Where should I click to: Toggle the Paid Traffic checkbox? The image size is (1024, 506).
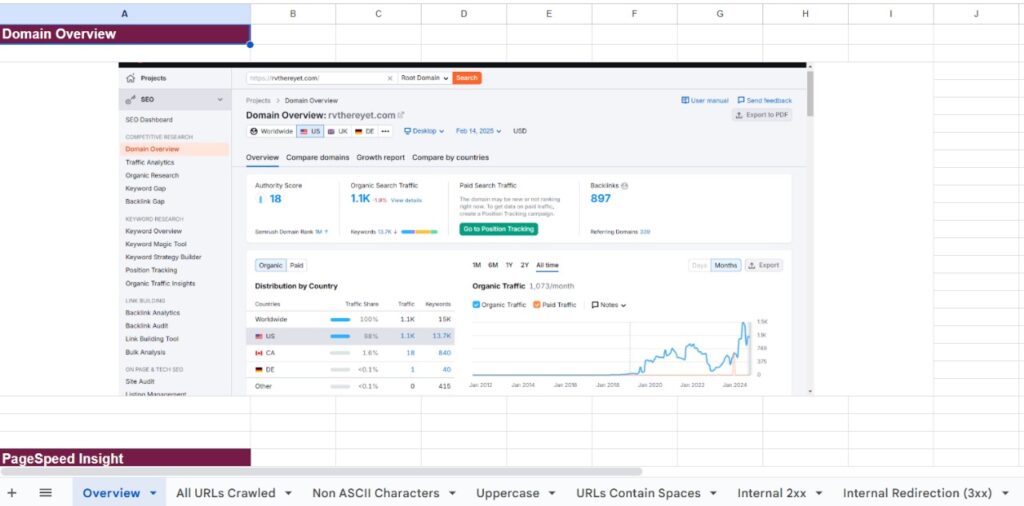[537, 305]
